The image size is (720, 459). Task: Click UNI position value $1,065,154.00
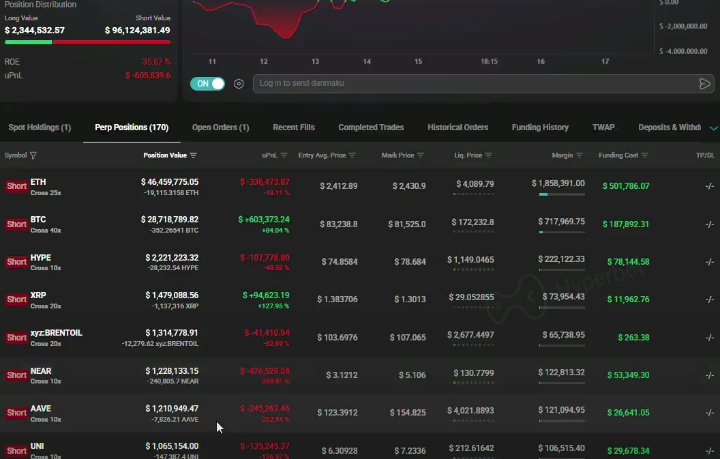(x=172, y=446)
